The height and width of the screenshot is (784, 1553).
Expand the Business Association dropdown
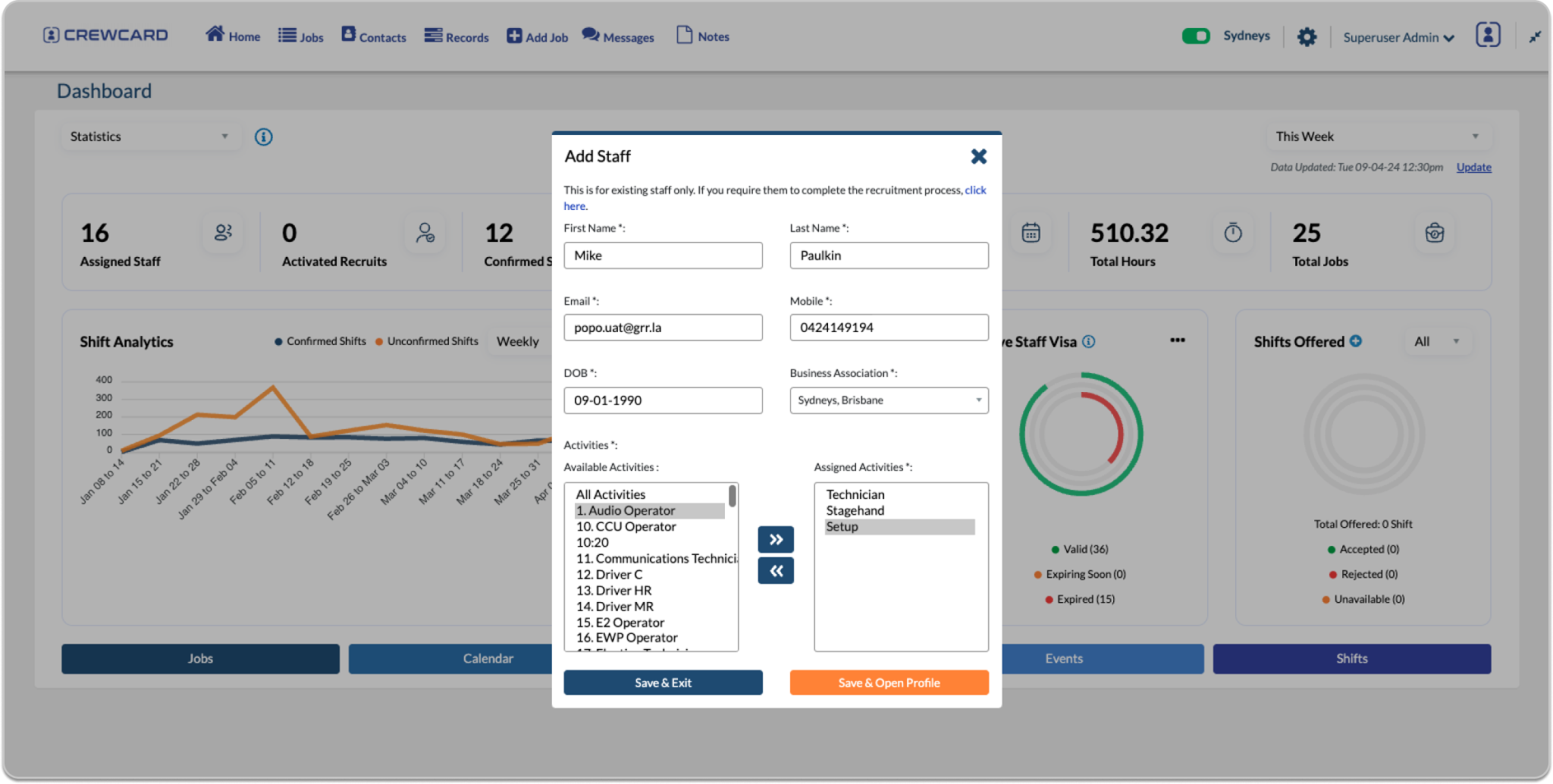click(889, 400)
